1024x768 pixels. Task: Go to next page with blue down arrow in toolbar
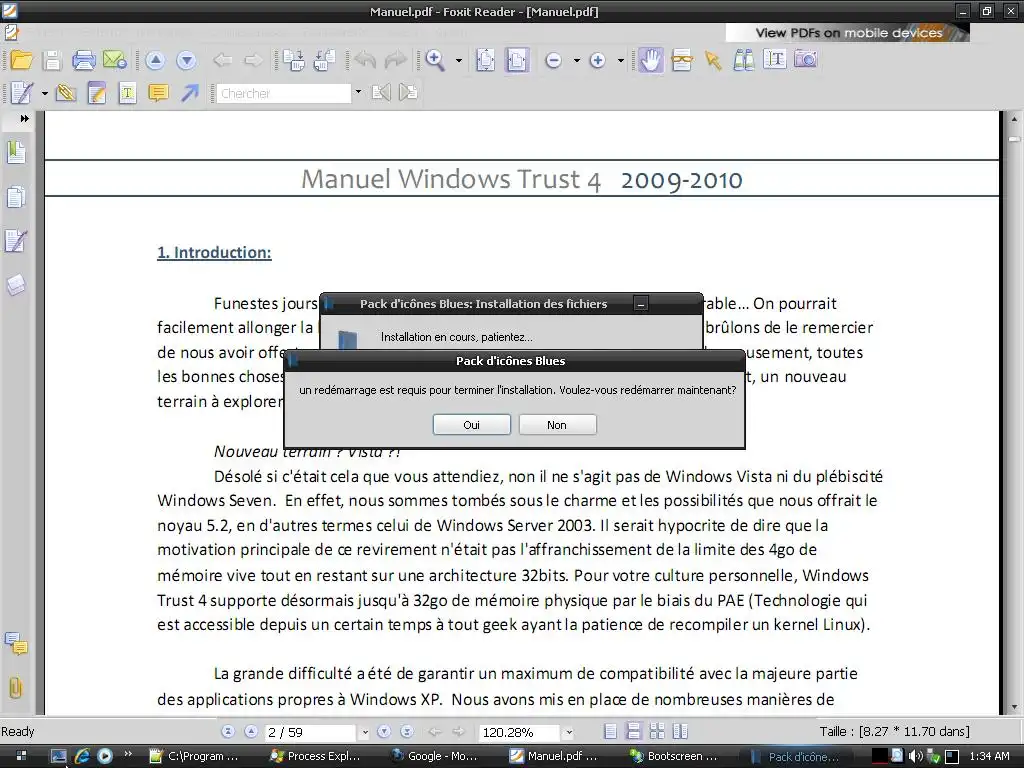click(186, 61)
